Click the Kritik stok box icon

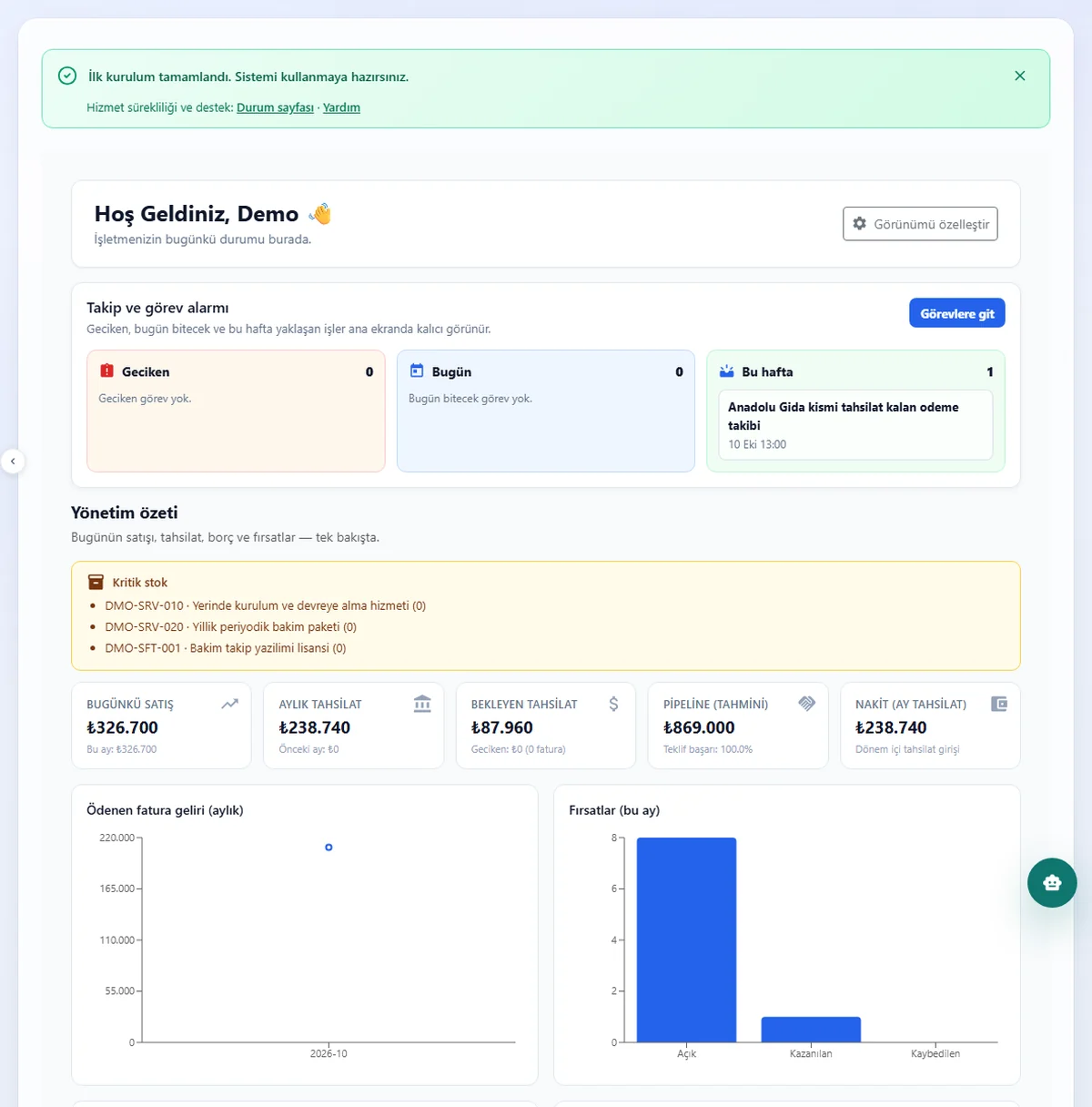point(96,582)
